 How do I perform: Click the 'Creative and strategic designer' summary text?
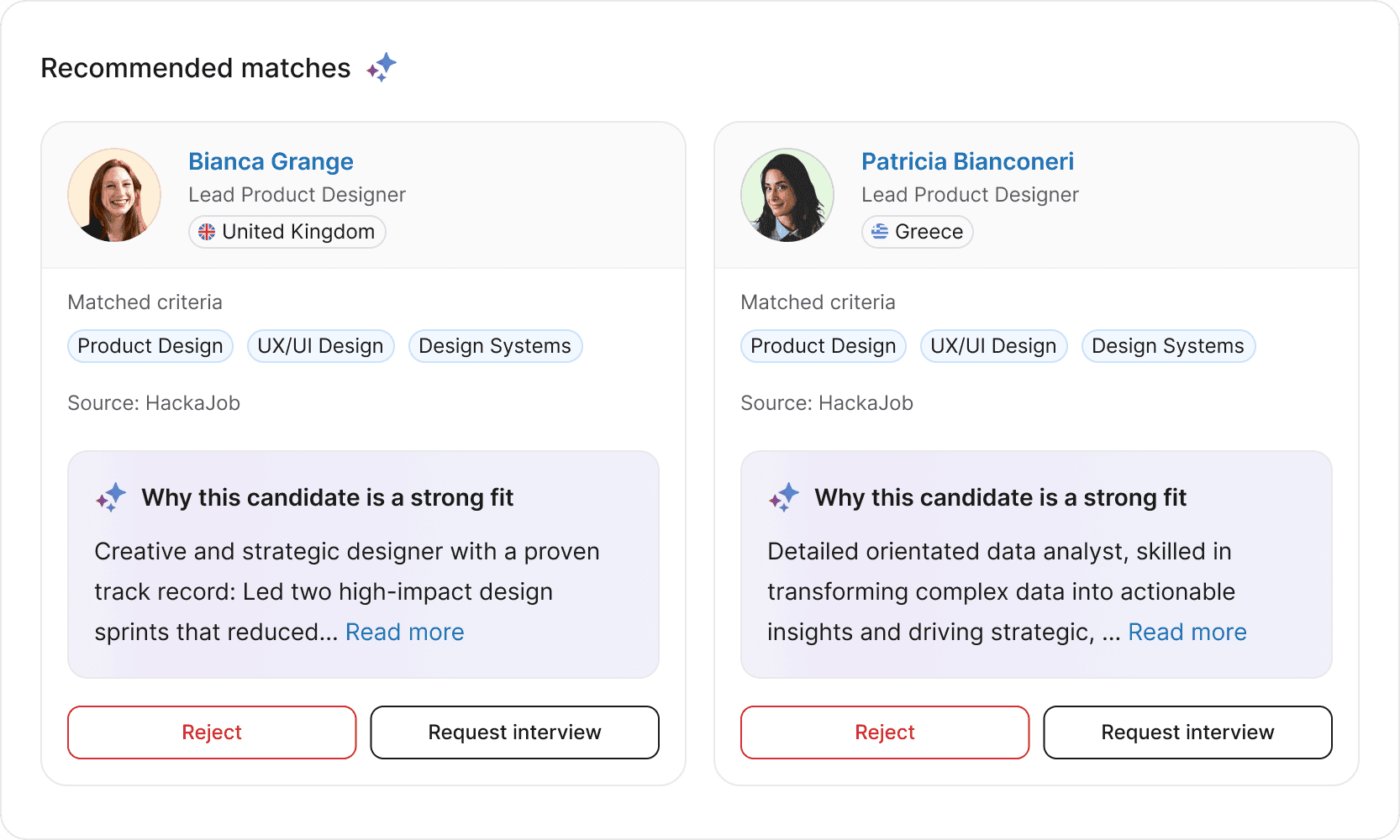point(347,591)
